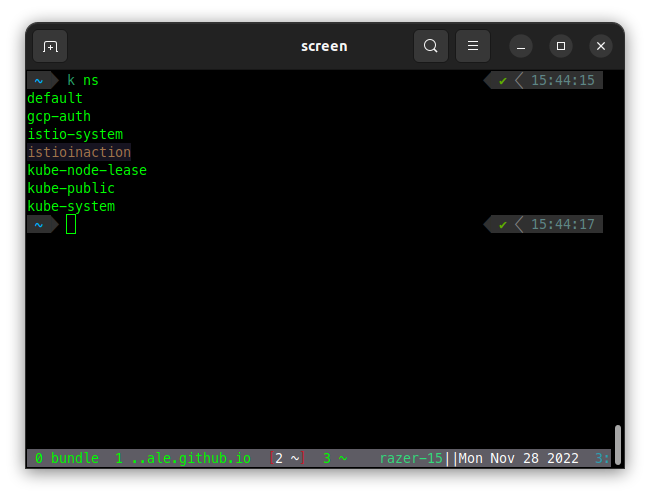Viewport: 650px width, 497px height.
Task: Click the terminal scrollbar handle
Action: [x=618, y=445]
